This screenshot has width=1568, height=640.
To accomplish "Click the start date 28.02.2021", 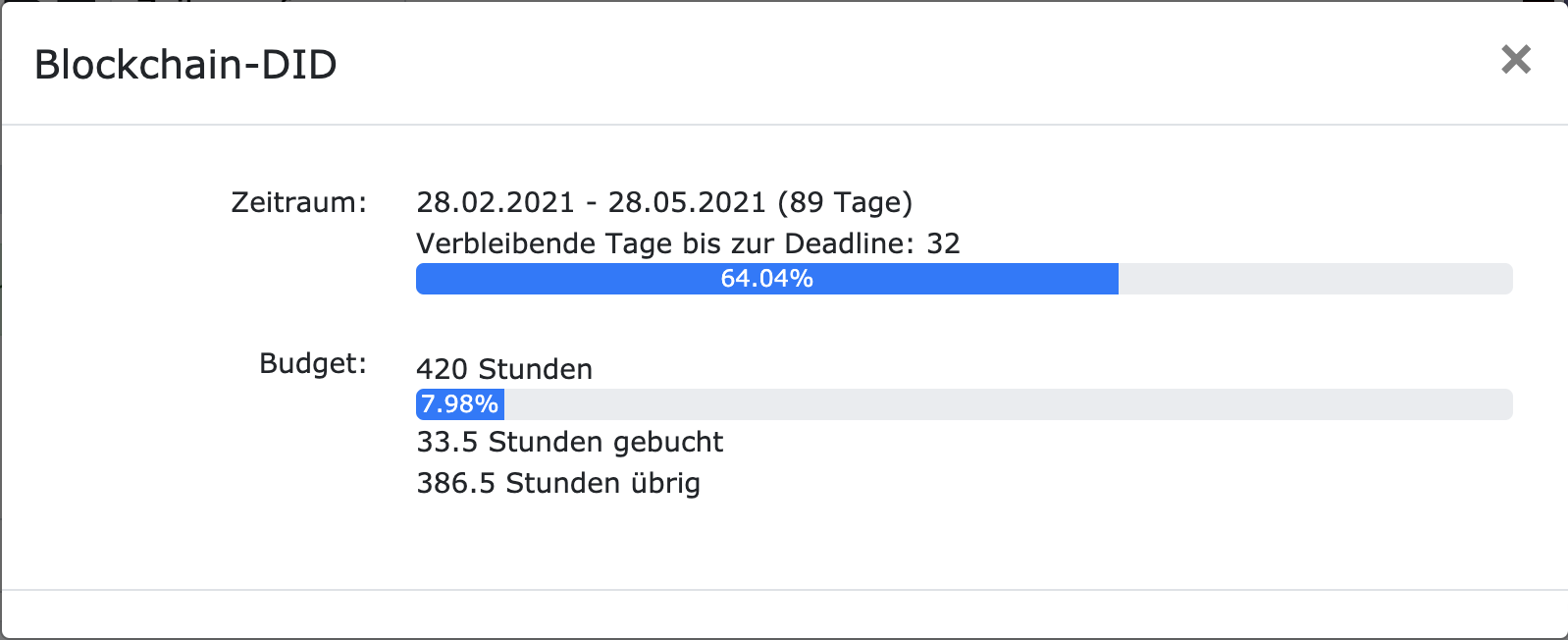I will click(495, 202).
